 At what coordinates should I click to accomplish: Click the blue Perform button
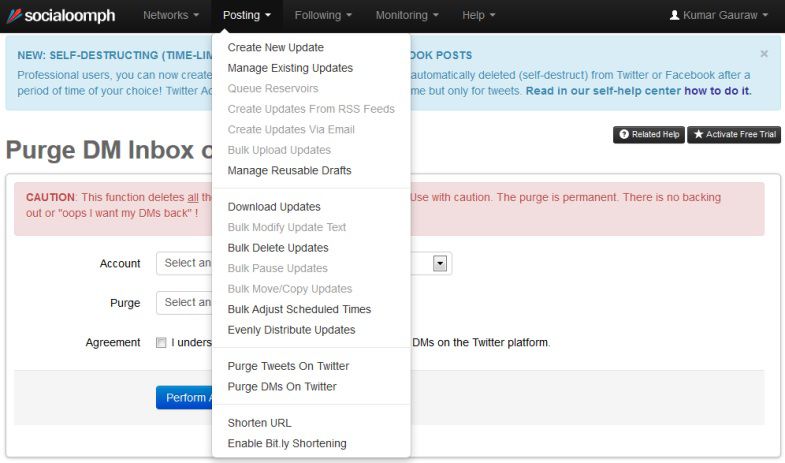(184, 397)
